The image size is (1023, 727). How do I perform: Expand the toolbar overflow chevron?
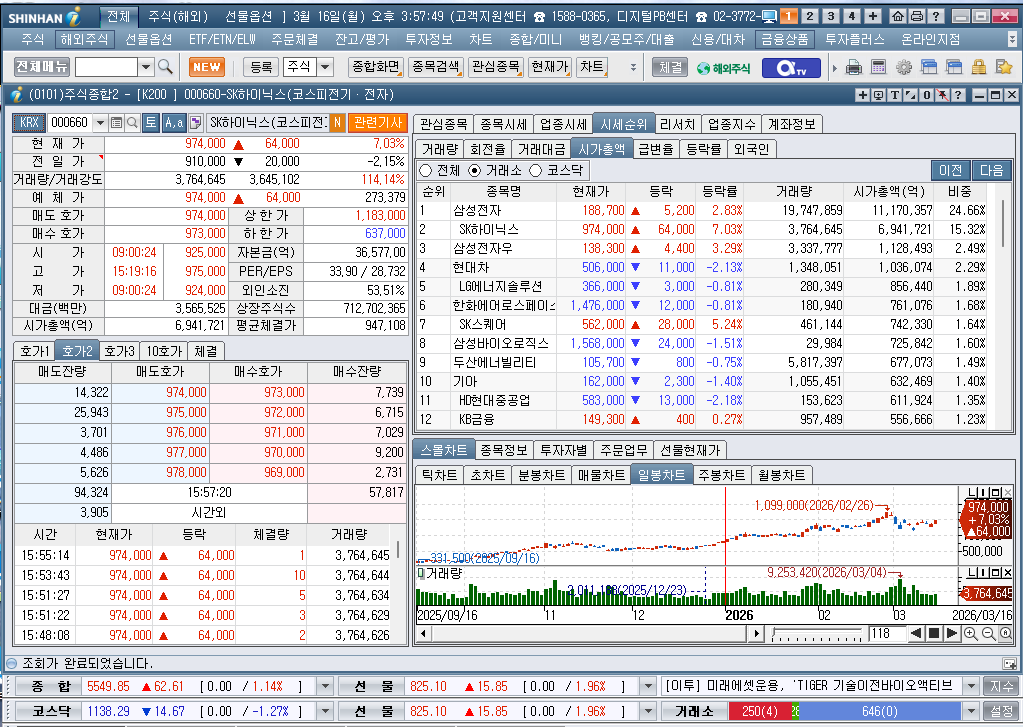[x=633, y=67]
